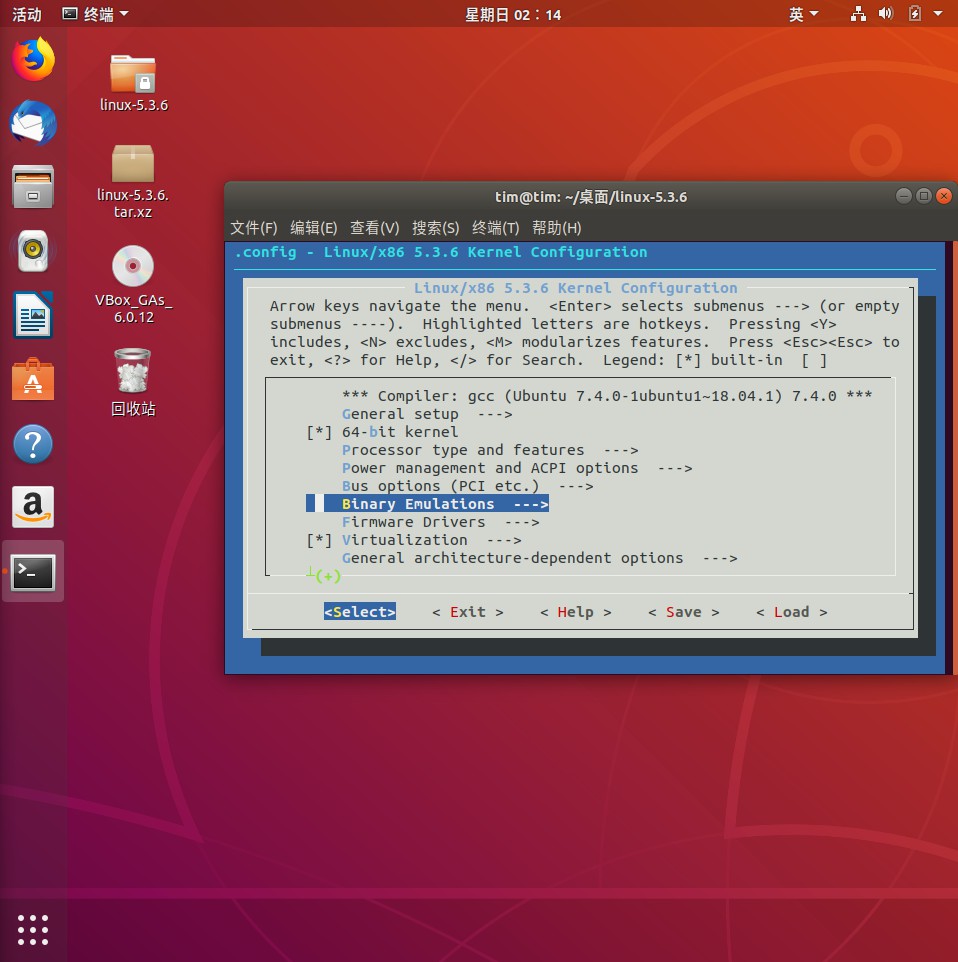Click the clock showing 星期日 02:14
Screen dimensions: 958x962
[x=513, y=14]
